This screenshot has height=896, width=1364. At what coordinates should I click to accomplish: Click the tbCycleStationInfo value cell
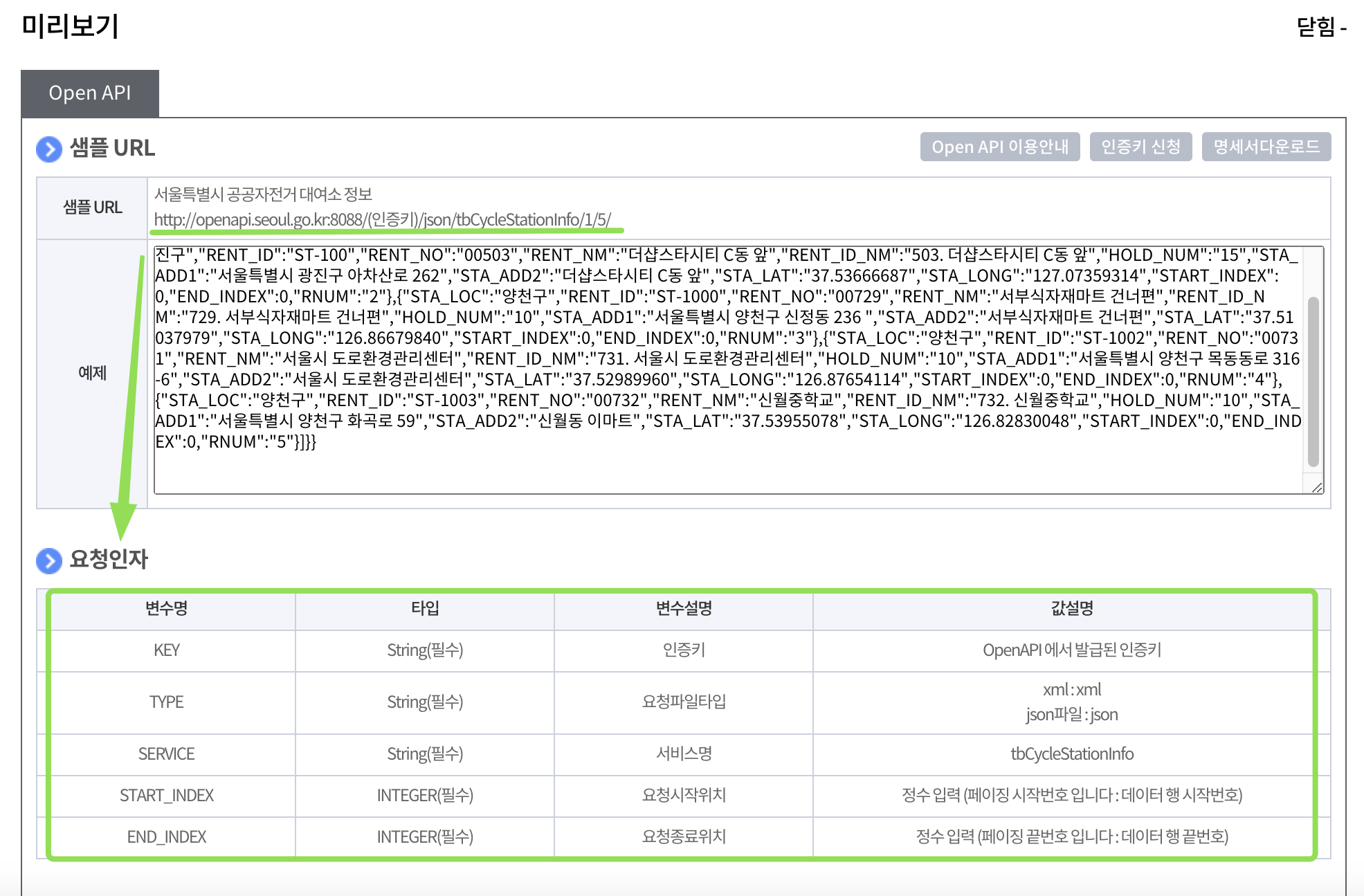(x=1071, y=754)
